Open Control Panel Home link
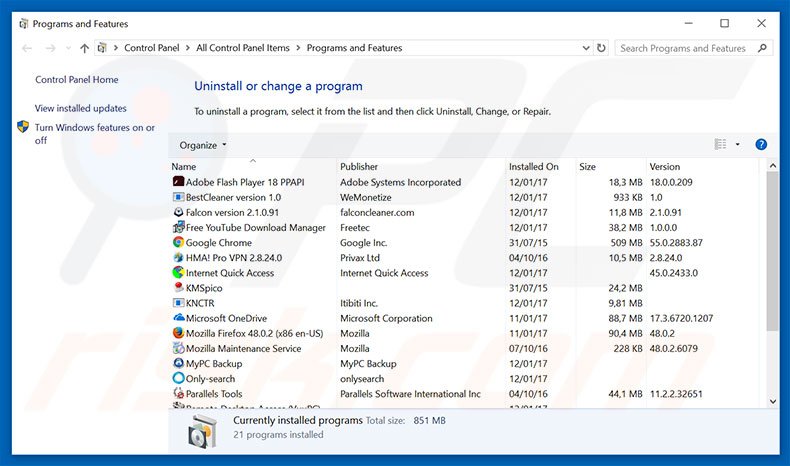 pyautogui.click(x=77, y=80)
